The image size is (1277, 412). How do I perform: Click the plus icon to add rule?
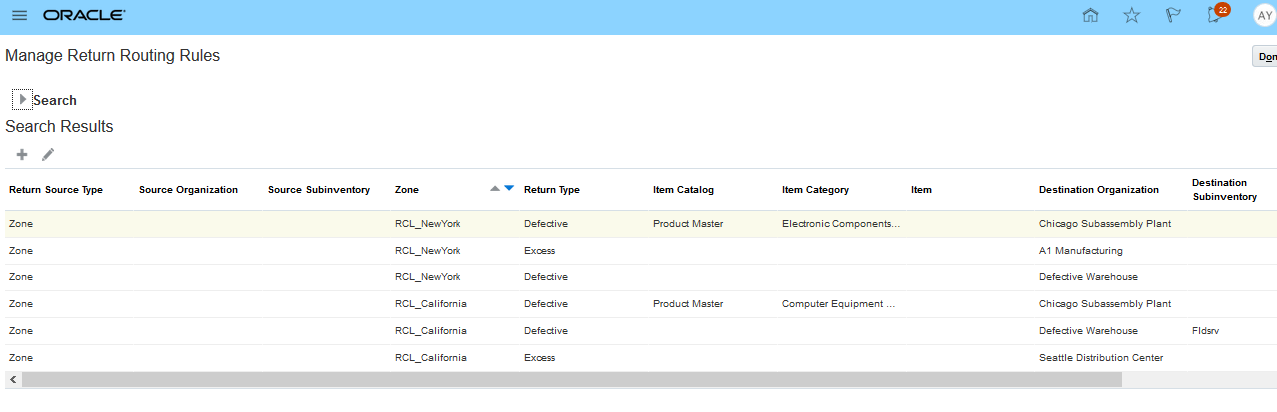coord(22,154)
